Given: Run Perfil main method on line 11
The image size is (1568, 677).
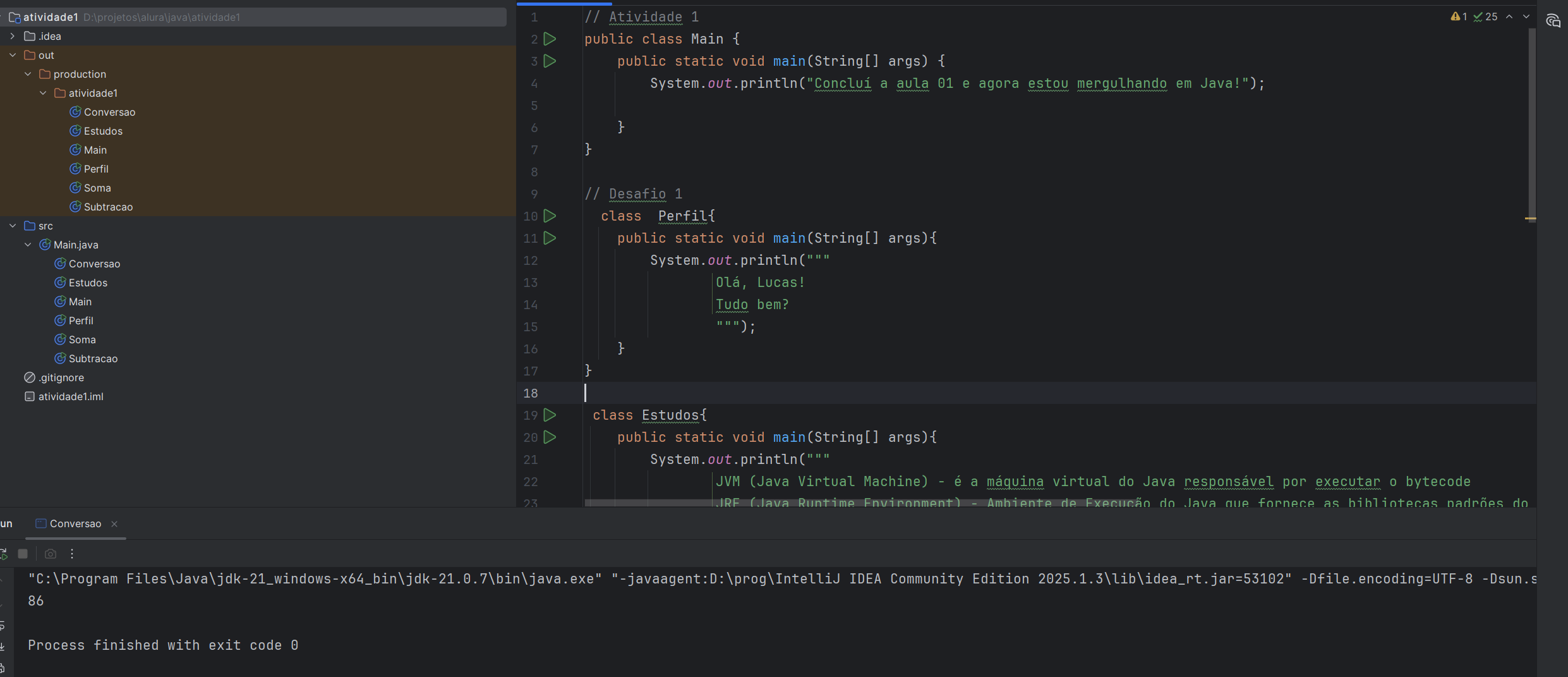Looking at the screenshot, I should (x=550, y=238).
